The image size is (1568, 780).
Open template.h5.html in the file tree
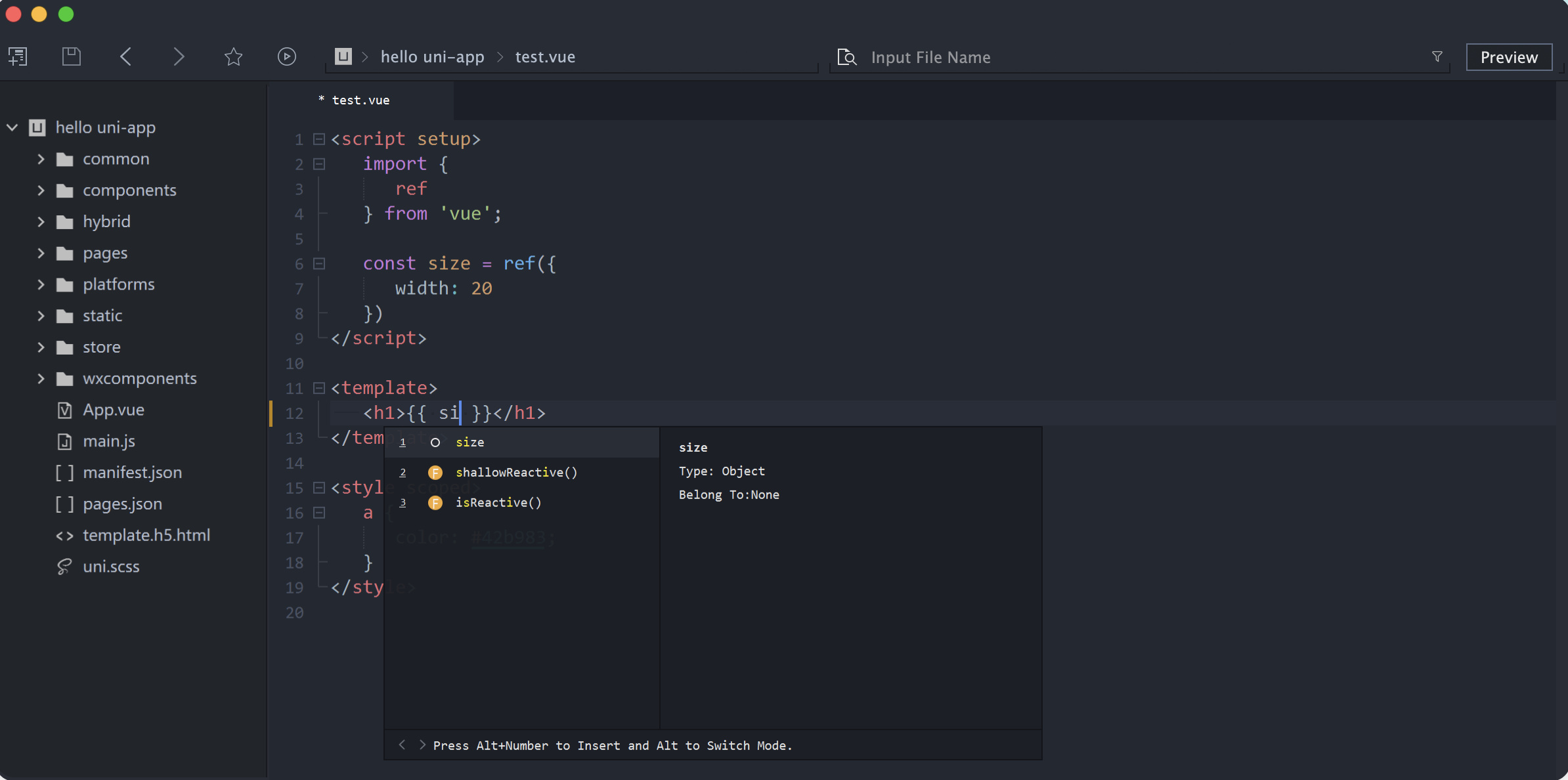146,535
